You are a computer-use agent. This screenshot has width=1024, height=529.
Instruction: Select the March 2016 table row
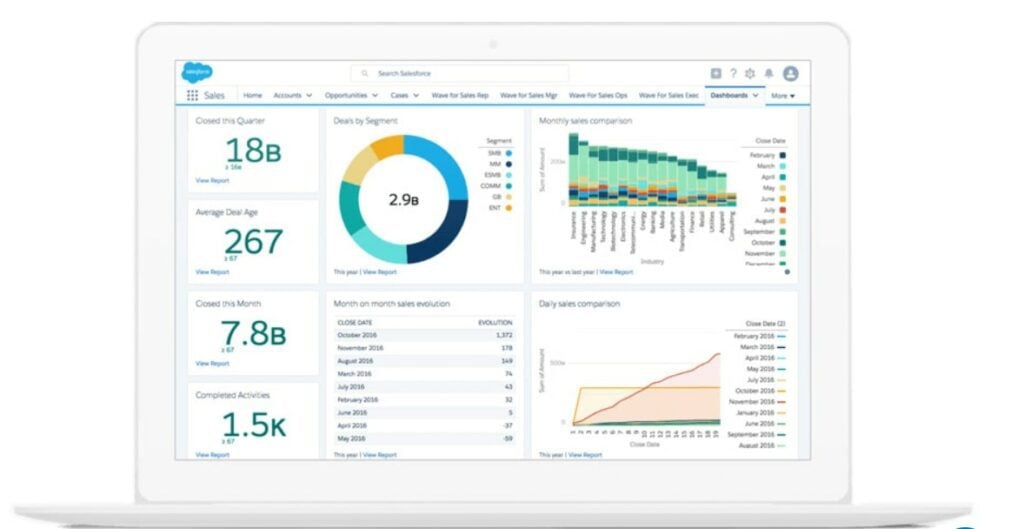424,374
